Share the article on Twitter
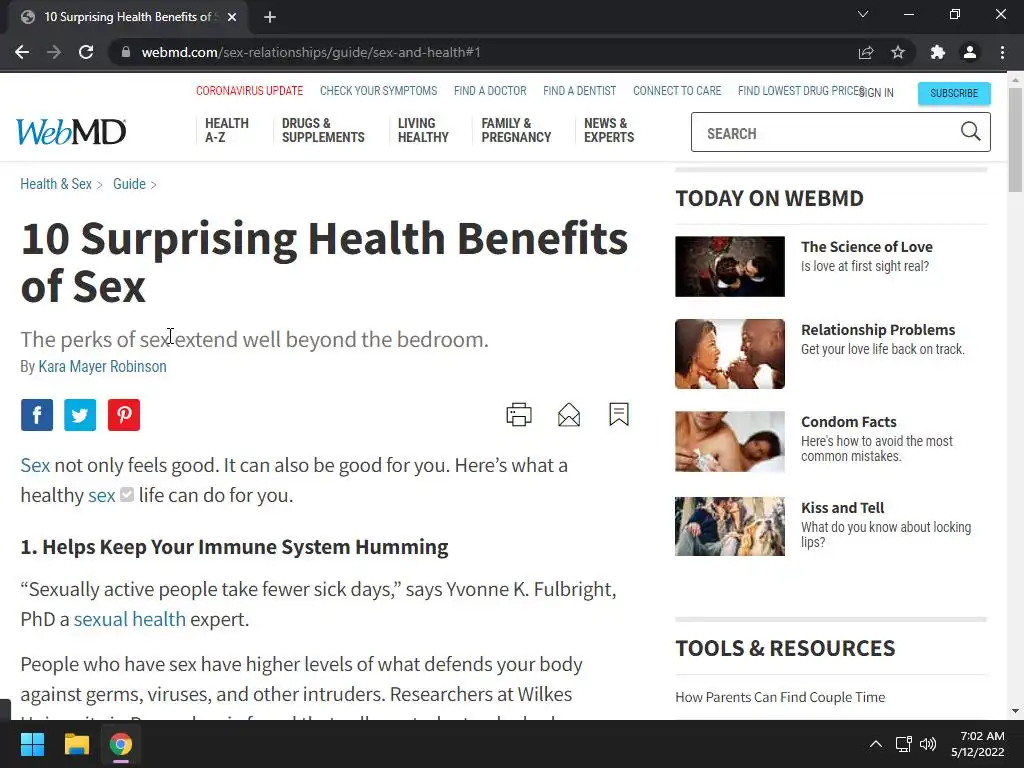The image size is (1024, 768). pyautogui.click(x=80, y=415)
